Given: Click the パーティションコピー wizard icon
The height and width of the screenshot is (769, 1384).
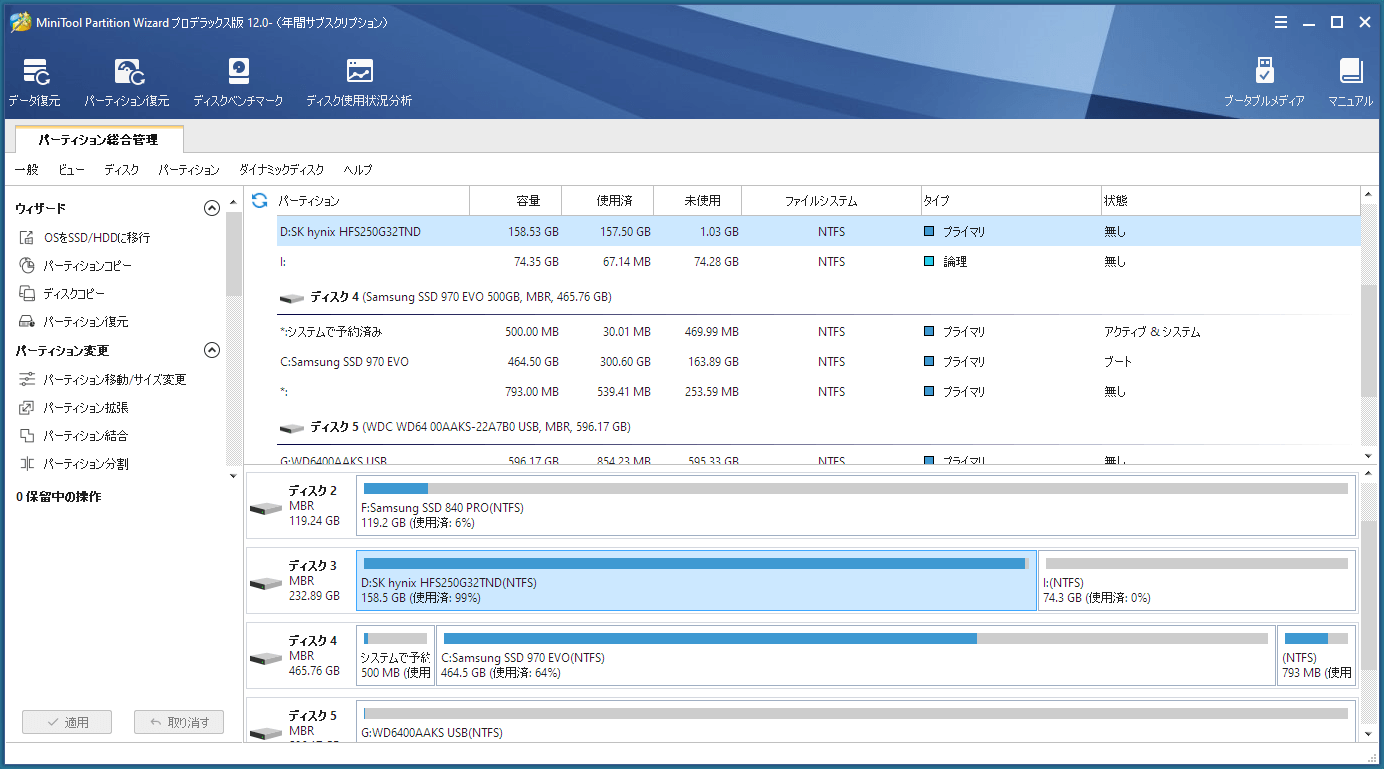Looking at the screenshot, I should point(27,266).
